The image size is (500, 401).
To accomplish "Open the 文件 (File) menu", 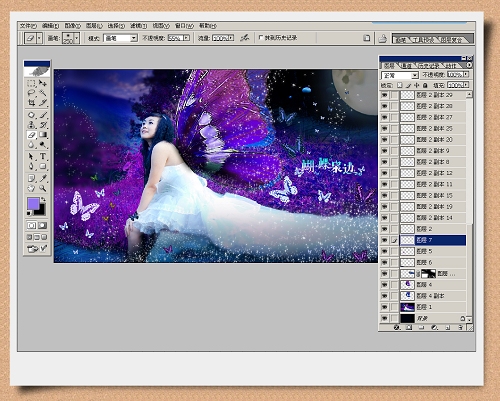I will coord(28,26).
